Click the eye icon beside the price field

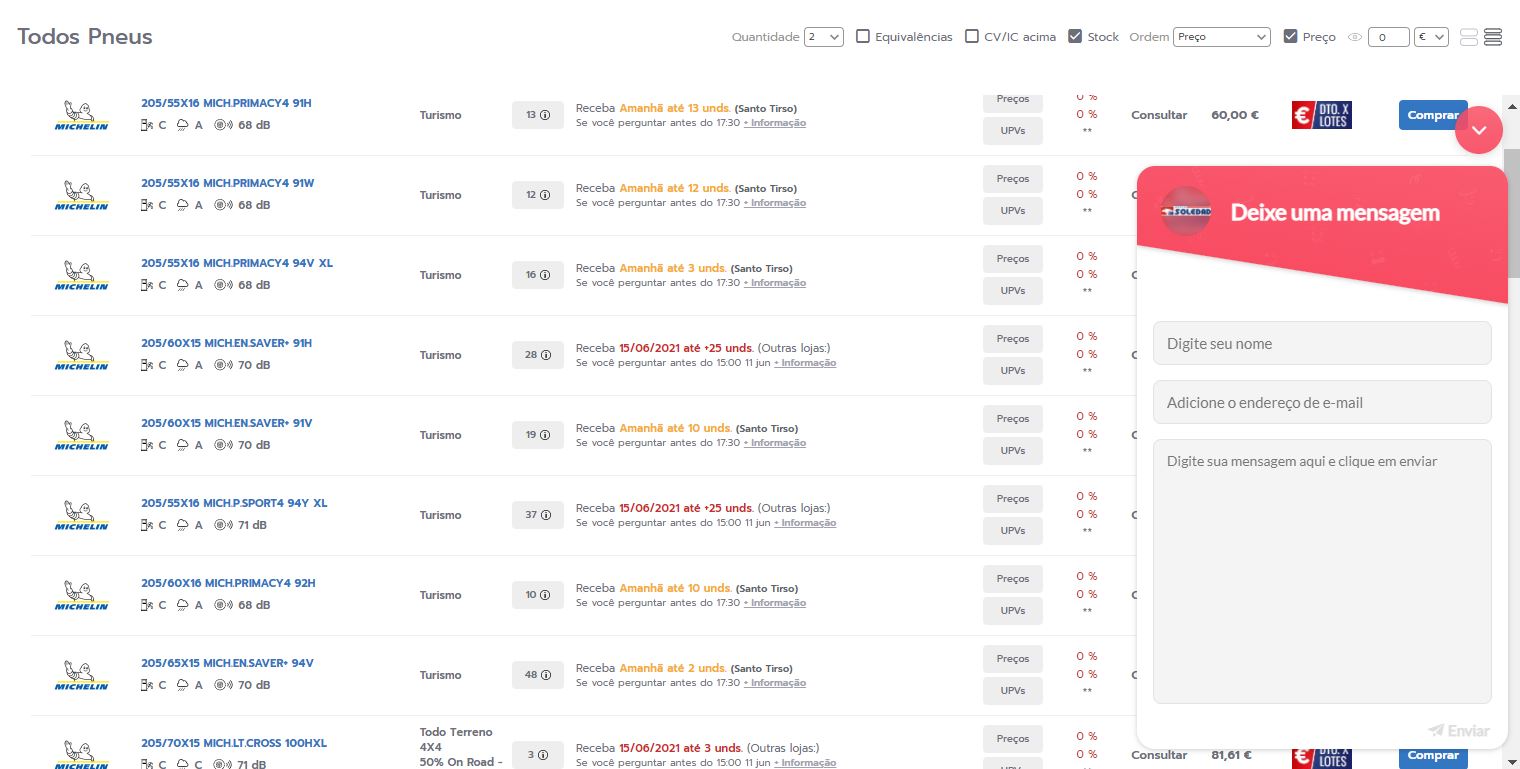click(x=1355, y=37)
